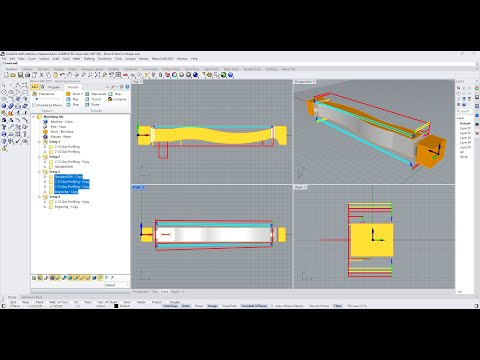Screen dimensions: 480x360
Task: Select the circle tool in left sidebar
Action: click(x=4, y=92)
